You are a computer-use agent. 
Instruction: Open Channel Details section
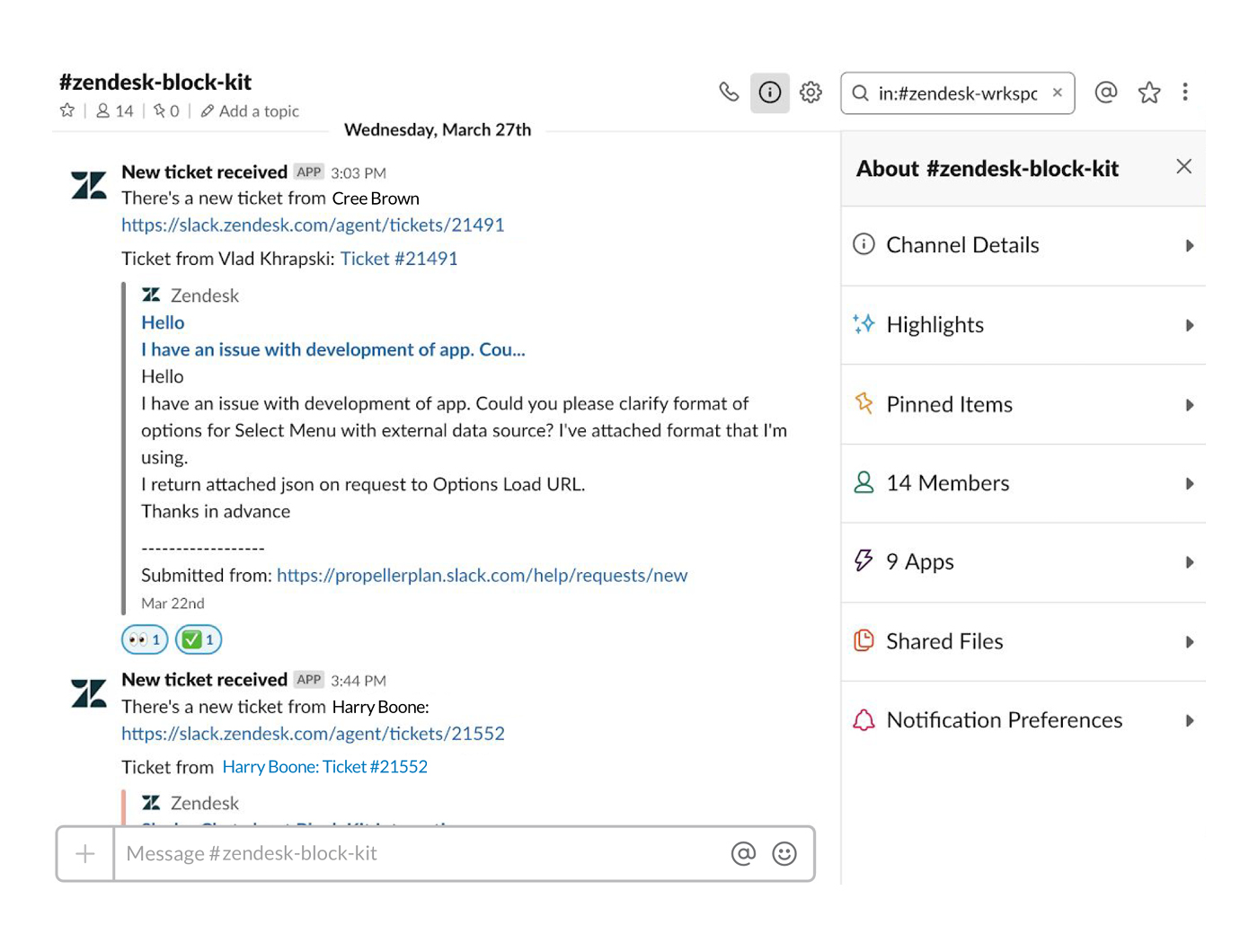[1023, 246]
